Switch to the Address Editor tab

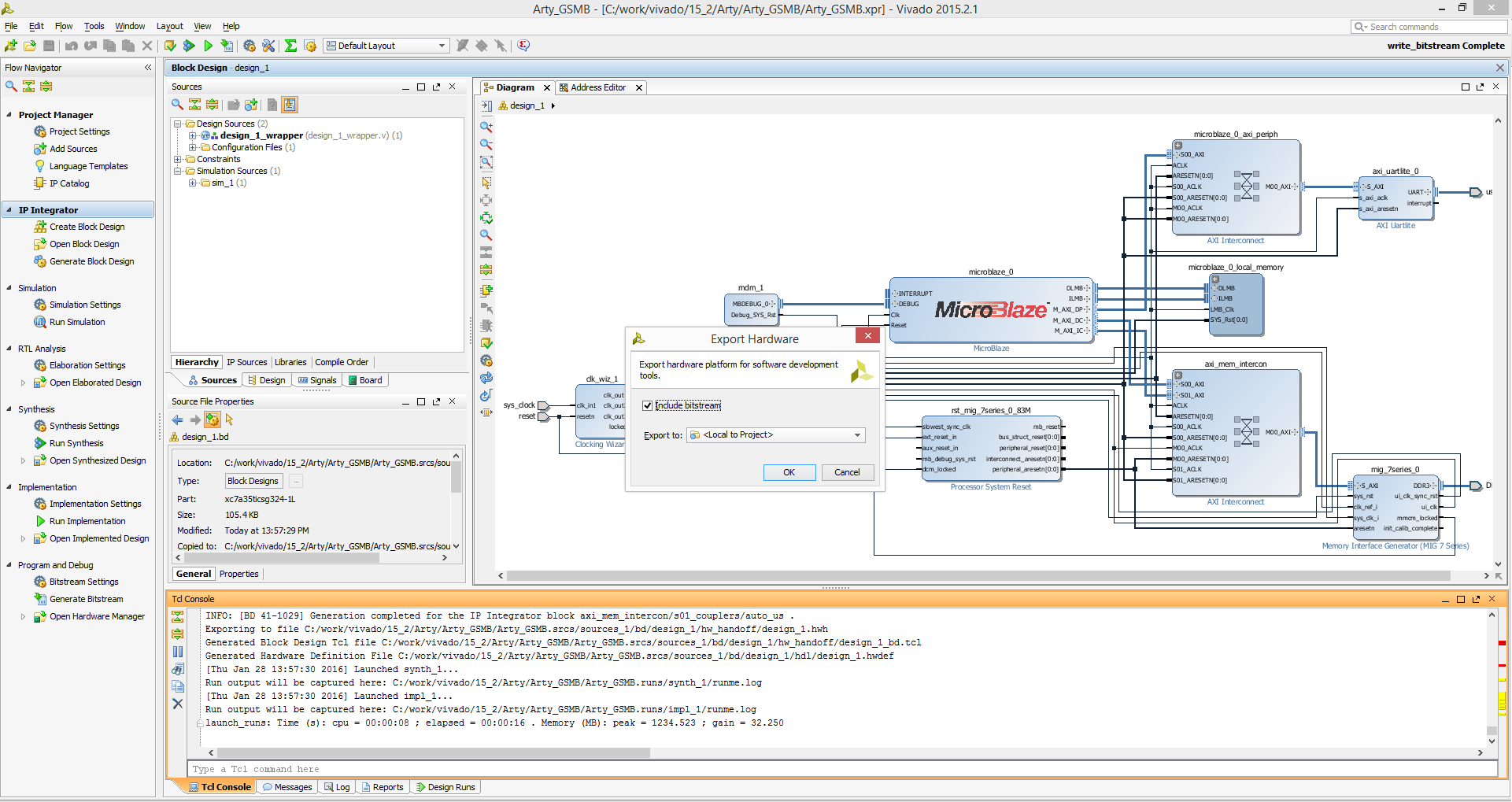[x=598, y=87]
